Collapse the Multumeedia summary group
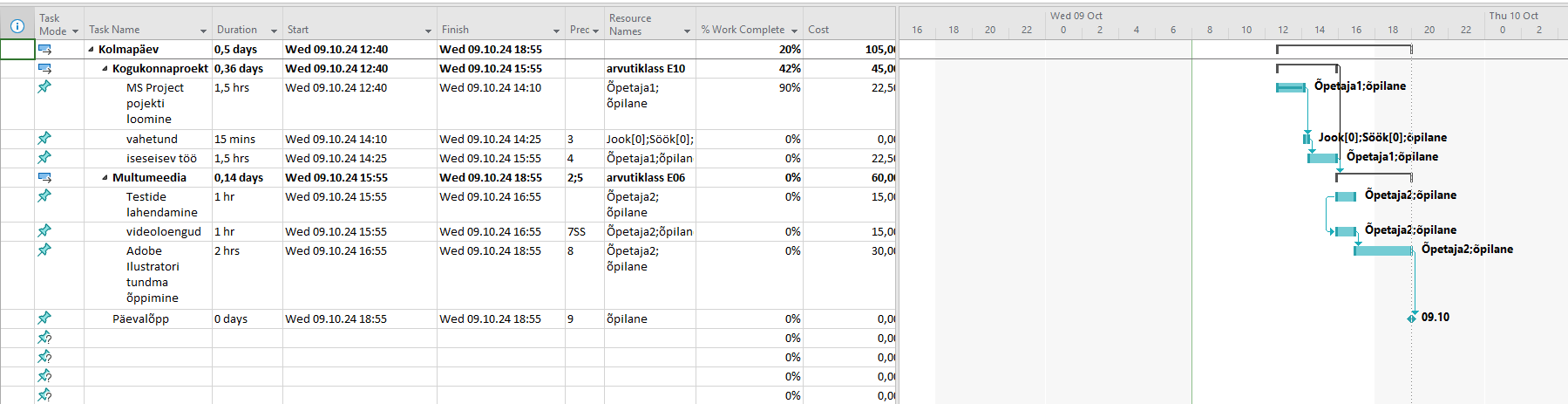1568x404 pixels. tap(105, 178)
